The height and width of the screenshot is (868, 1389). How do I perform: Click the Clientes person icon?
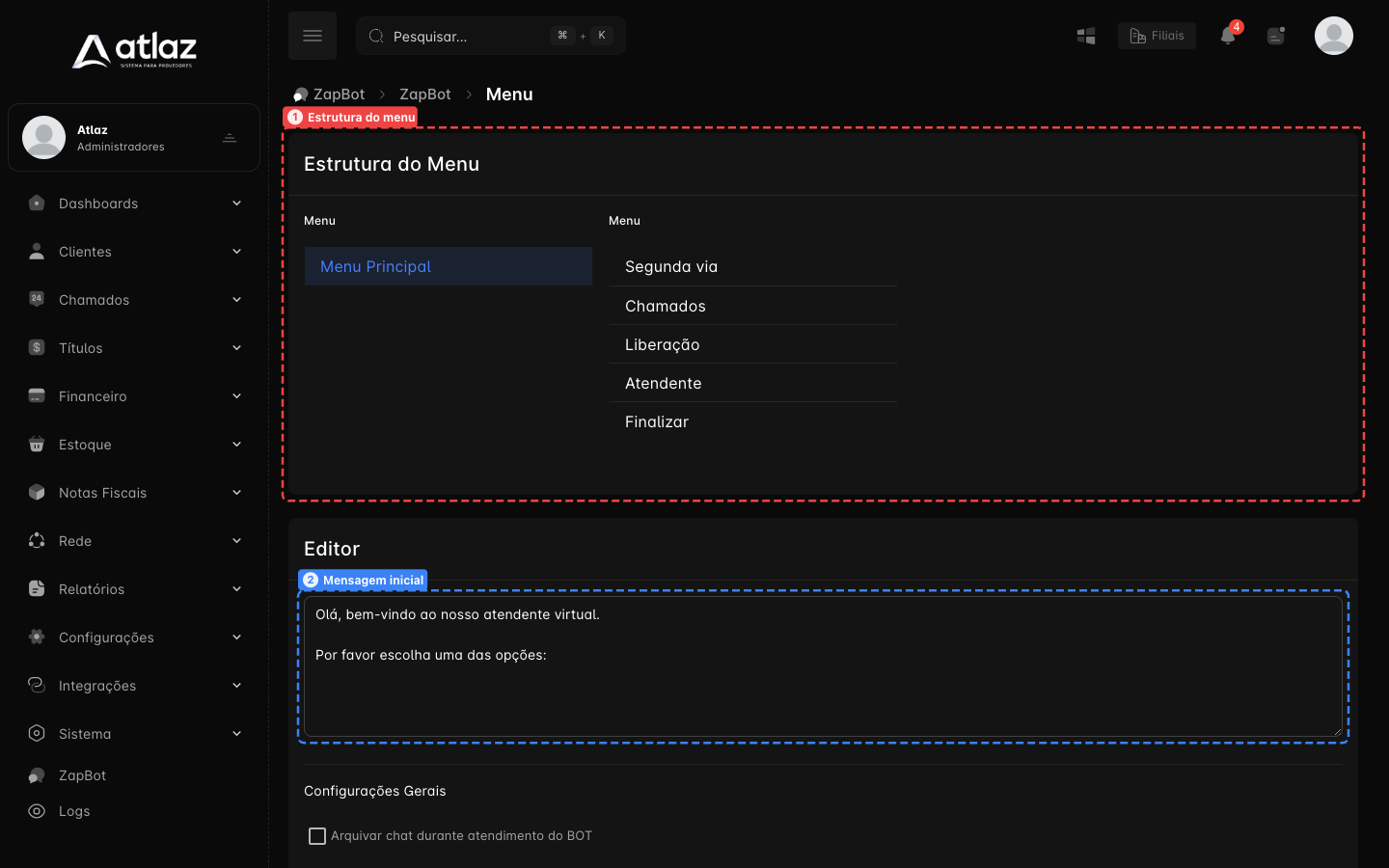[37, 252]
